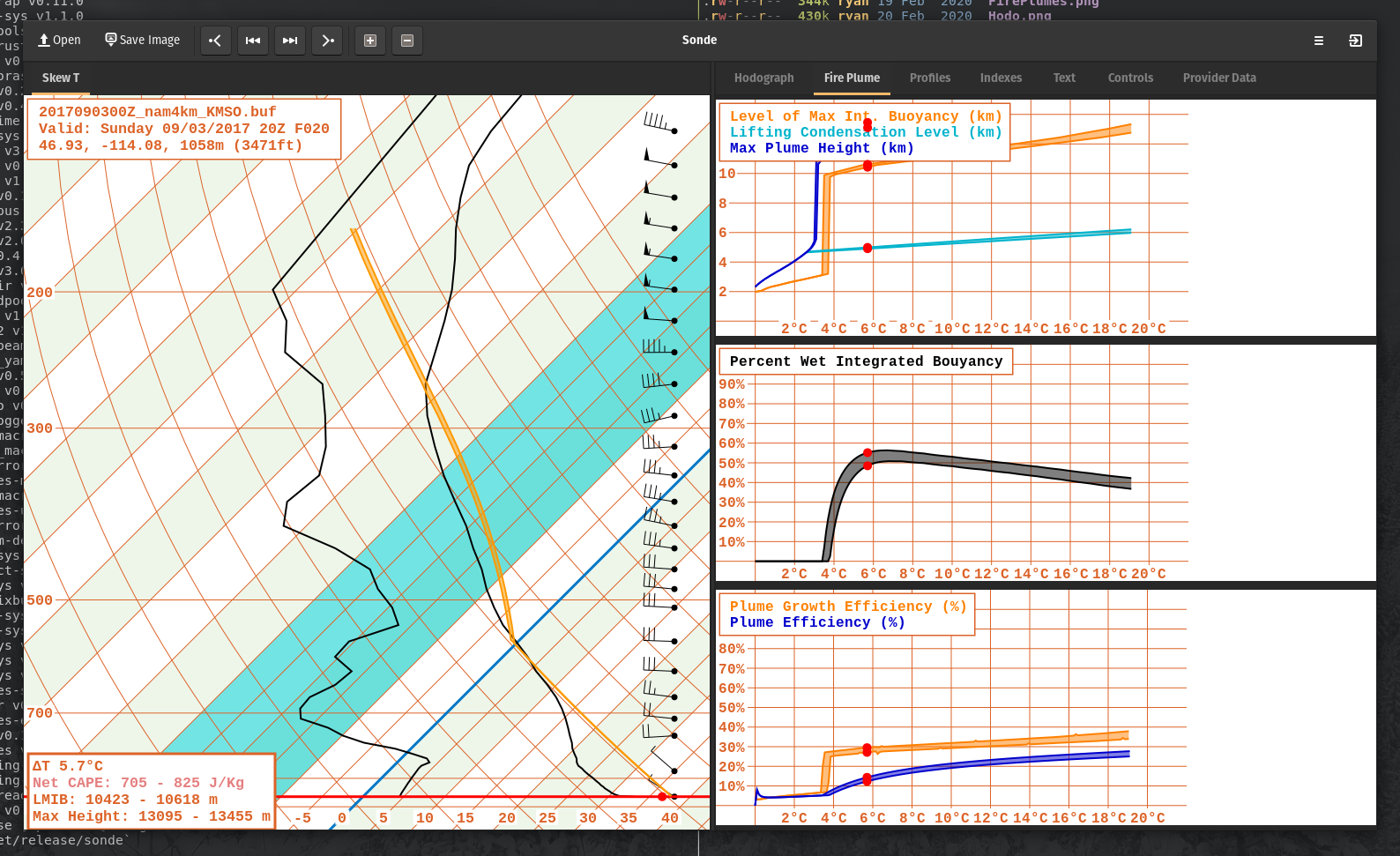Jump to first sounding icon

pos(253,41)
